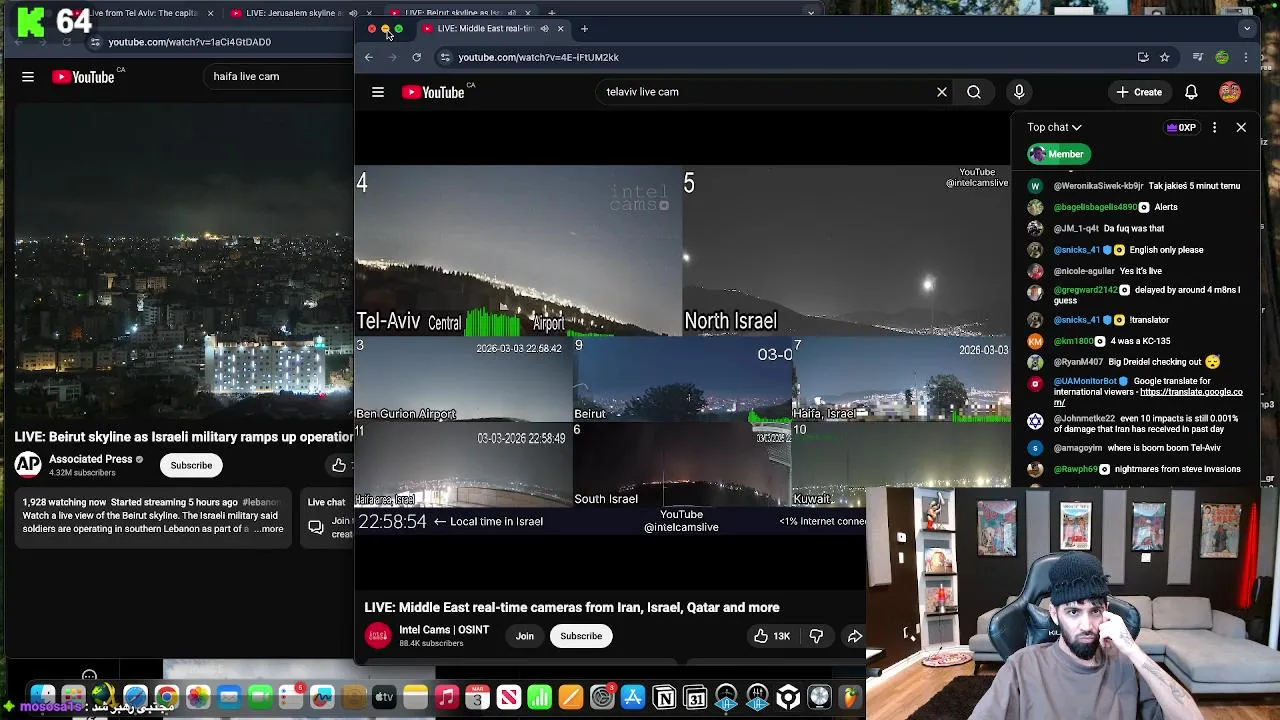Open tab search dropdown in front window
The height and width of the screenshot is (720, 1280).
[x=1246, y=29]
